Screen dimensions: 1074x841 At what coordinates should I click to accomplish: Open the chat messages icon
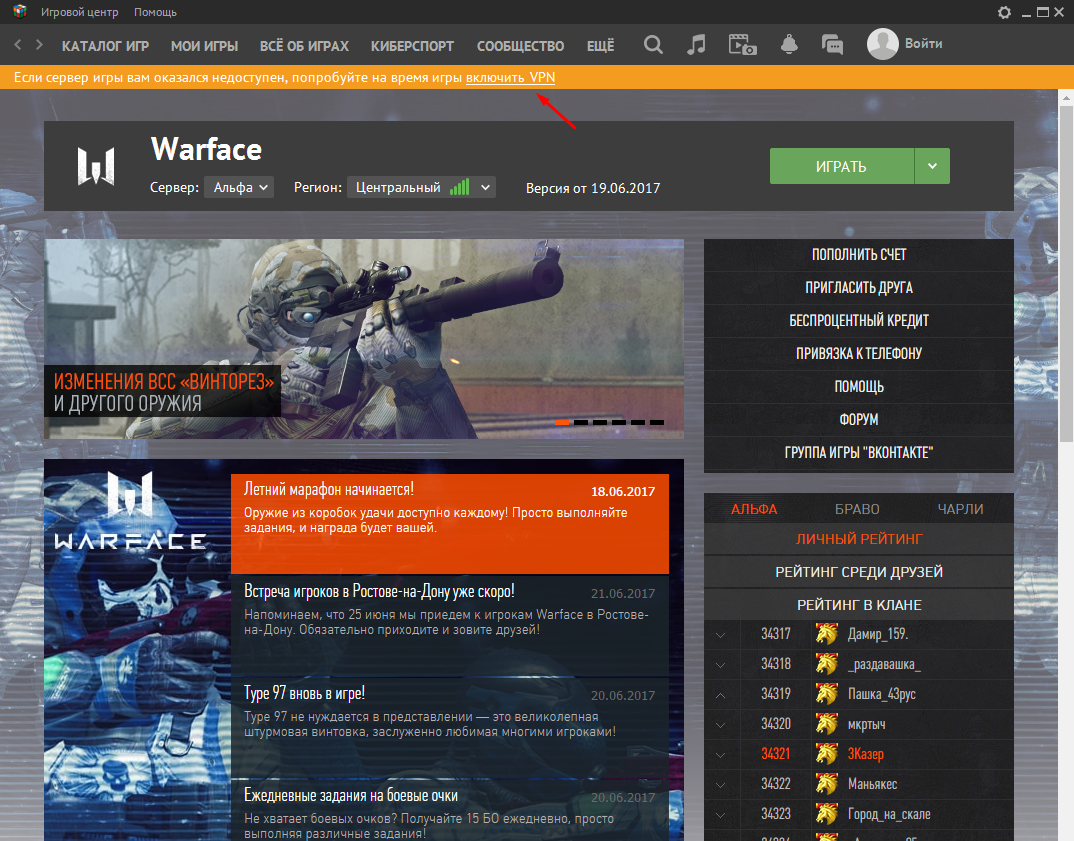click(832, 45)
